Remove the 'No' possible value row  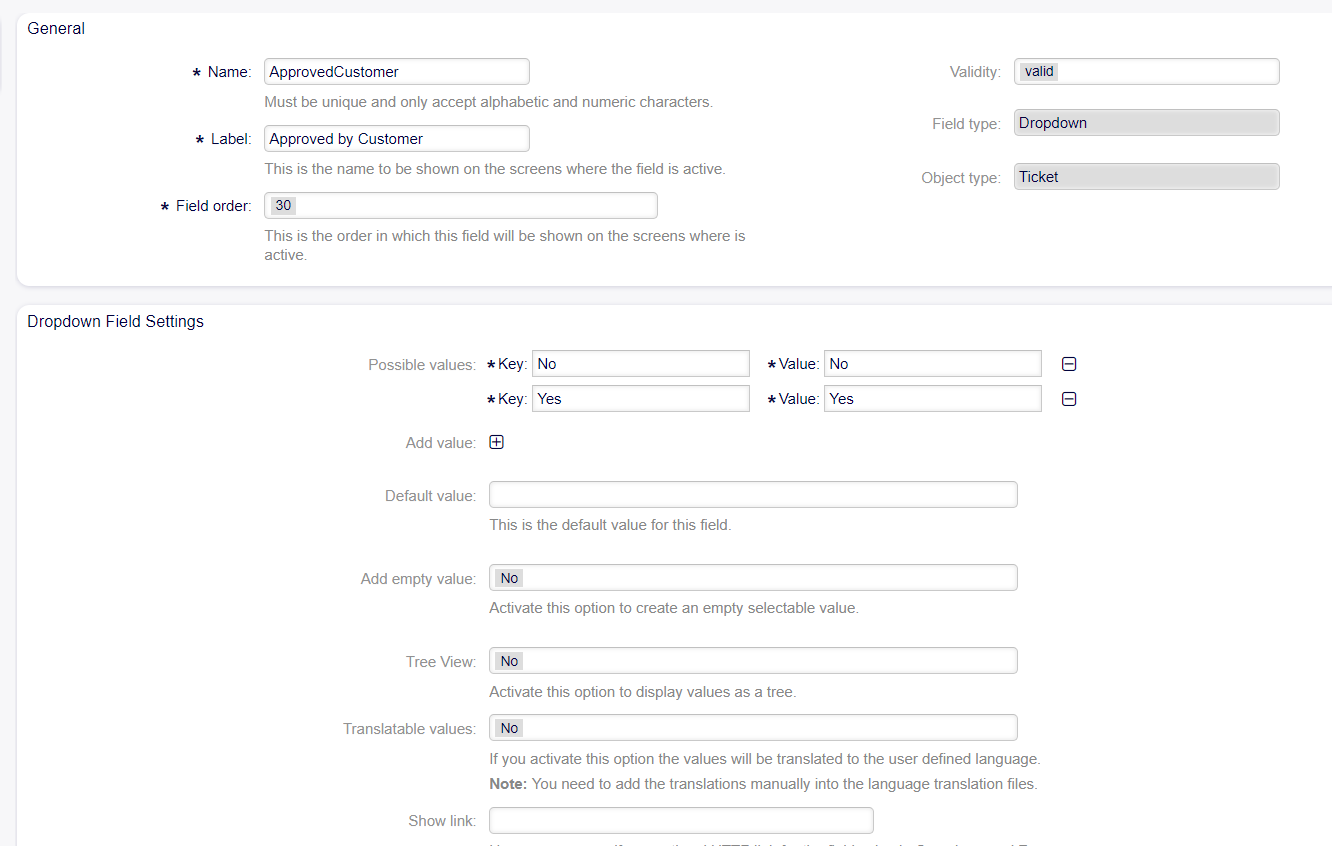[1068, 365]
